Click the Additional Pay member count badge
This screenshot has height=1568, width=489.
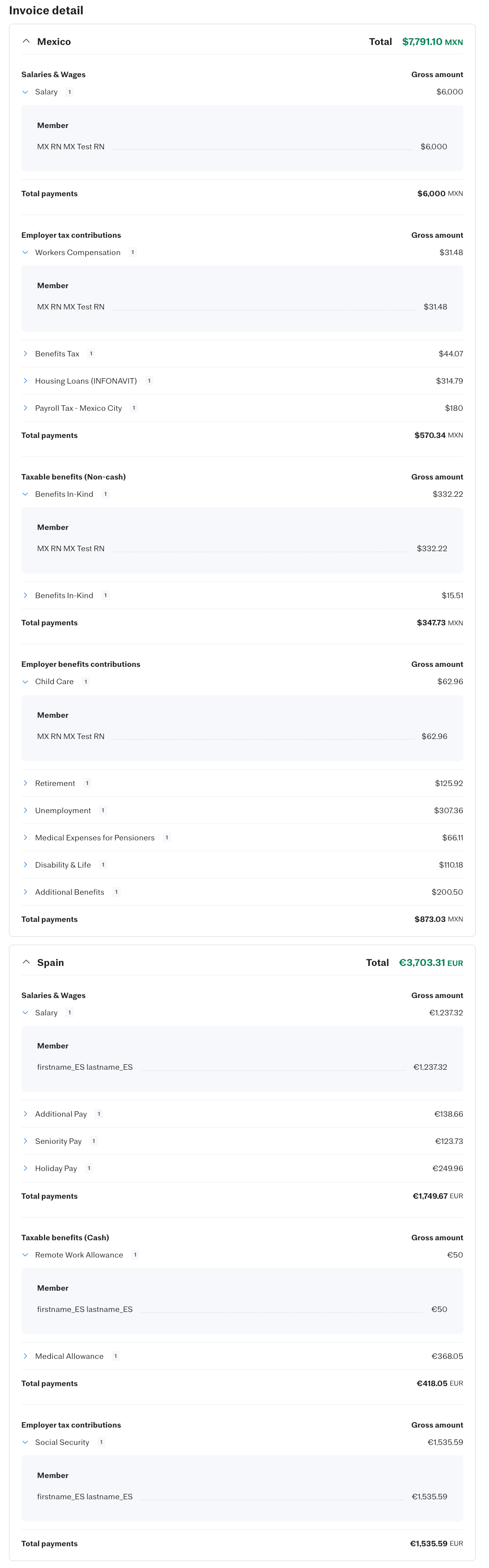coord(99,1114)
